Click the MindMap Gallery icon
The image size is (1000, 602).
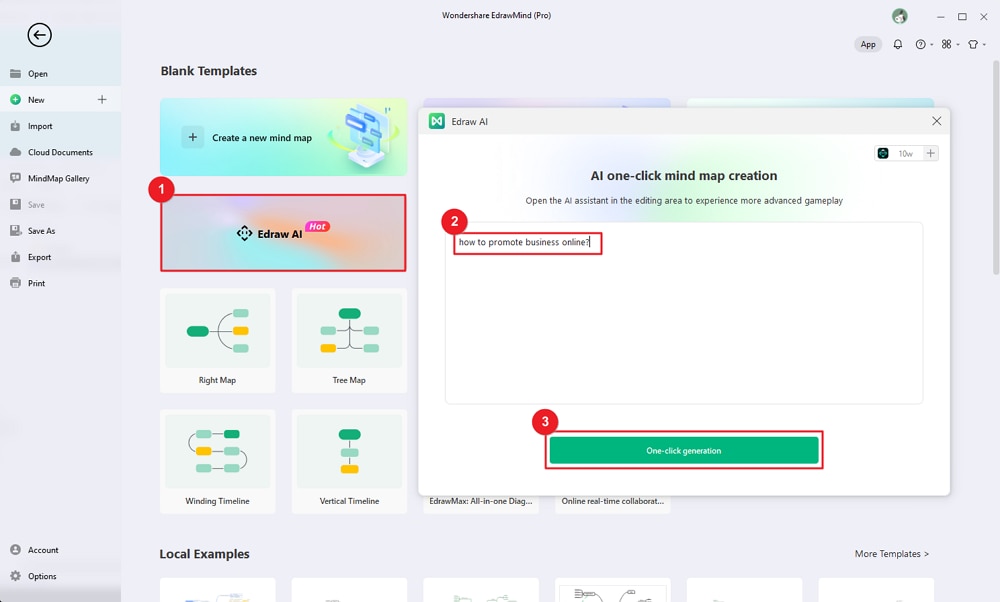pos(15,179)
